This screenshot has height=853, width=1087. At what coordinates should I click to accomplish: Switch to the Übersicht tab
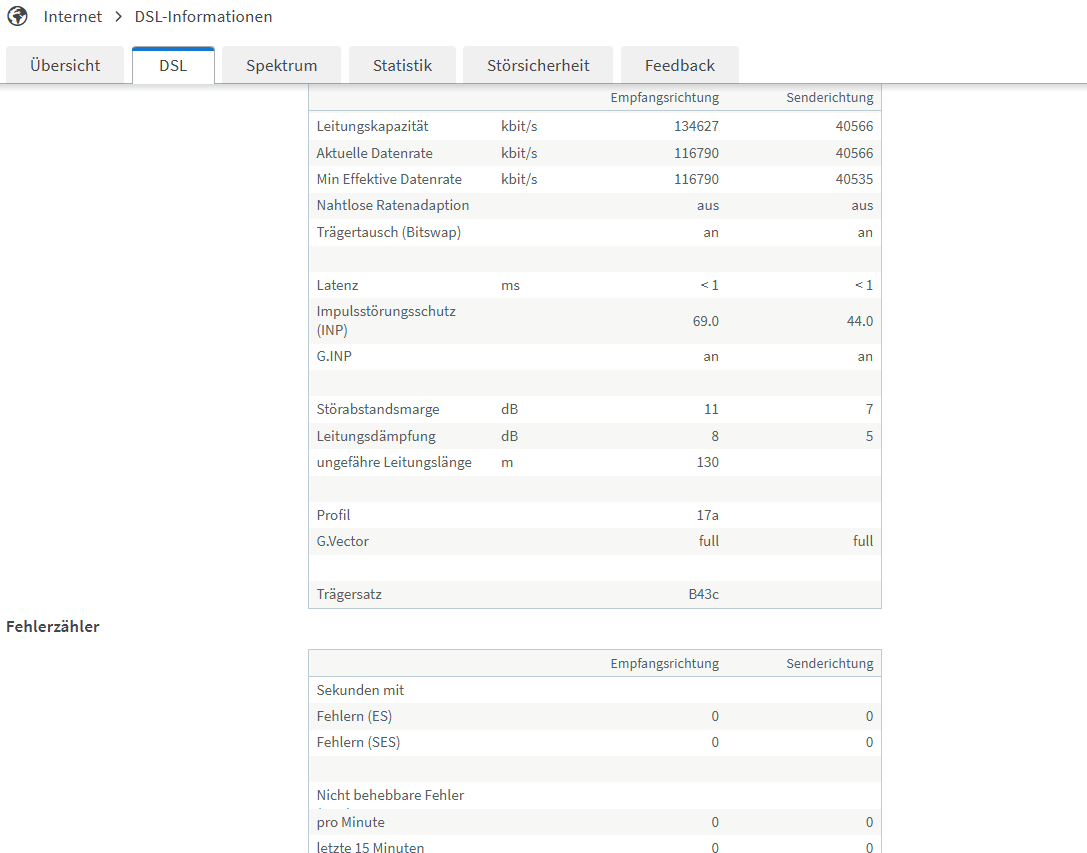[x=65, y=66]
